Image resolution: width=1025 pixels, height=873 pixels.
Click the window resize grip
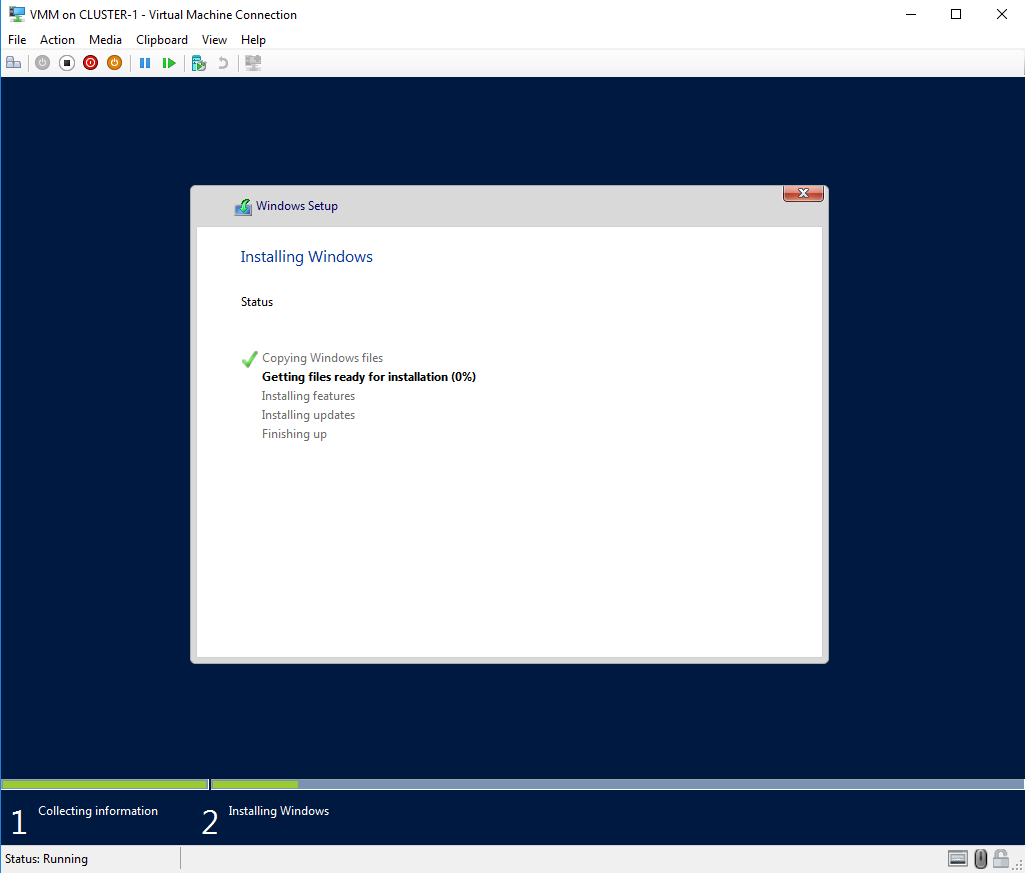(1018, 866)
